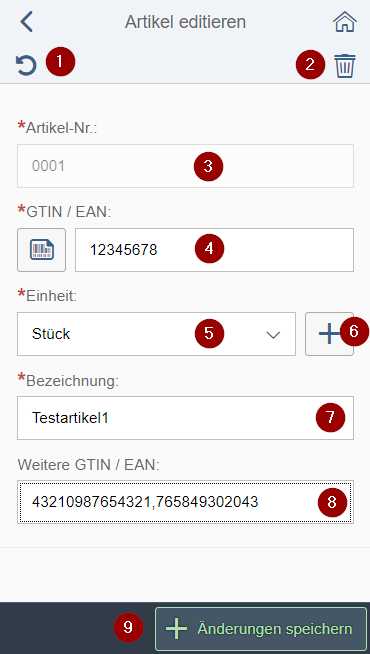The height and width of the screenshot is (654, 370).
Task: Add a new unit with plus button
Action: tap(329, 334)
